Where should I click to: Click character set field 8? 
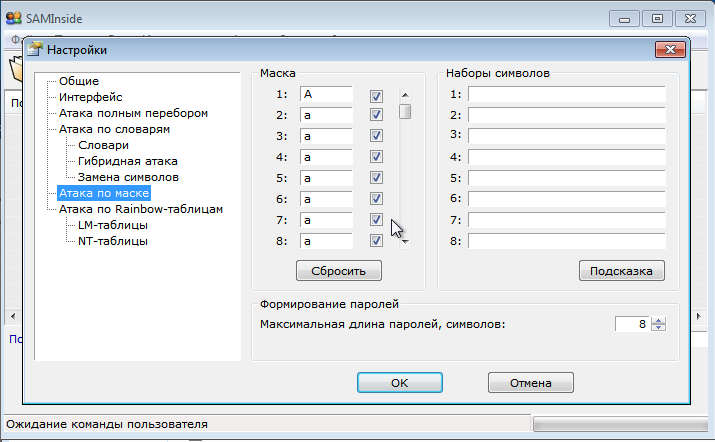(567, 241)
